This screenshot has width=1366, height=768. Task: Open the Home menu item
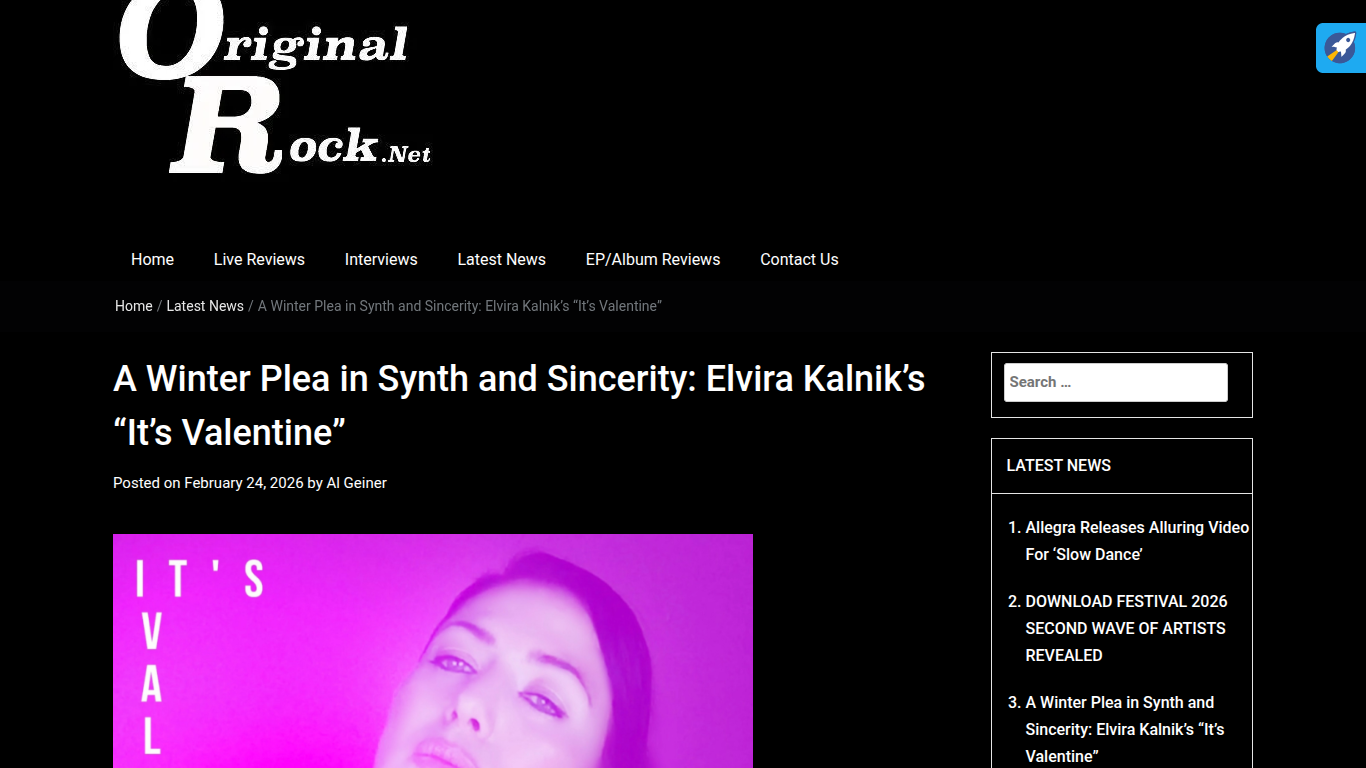(x=152, y=259)
